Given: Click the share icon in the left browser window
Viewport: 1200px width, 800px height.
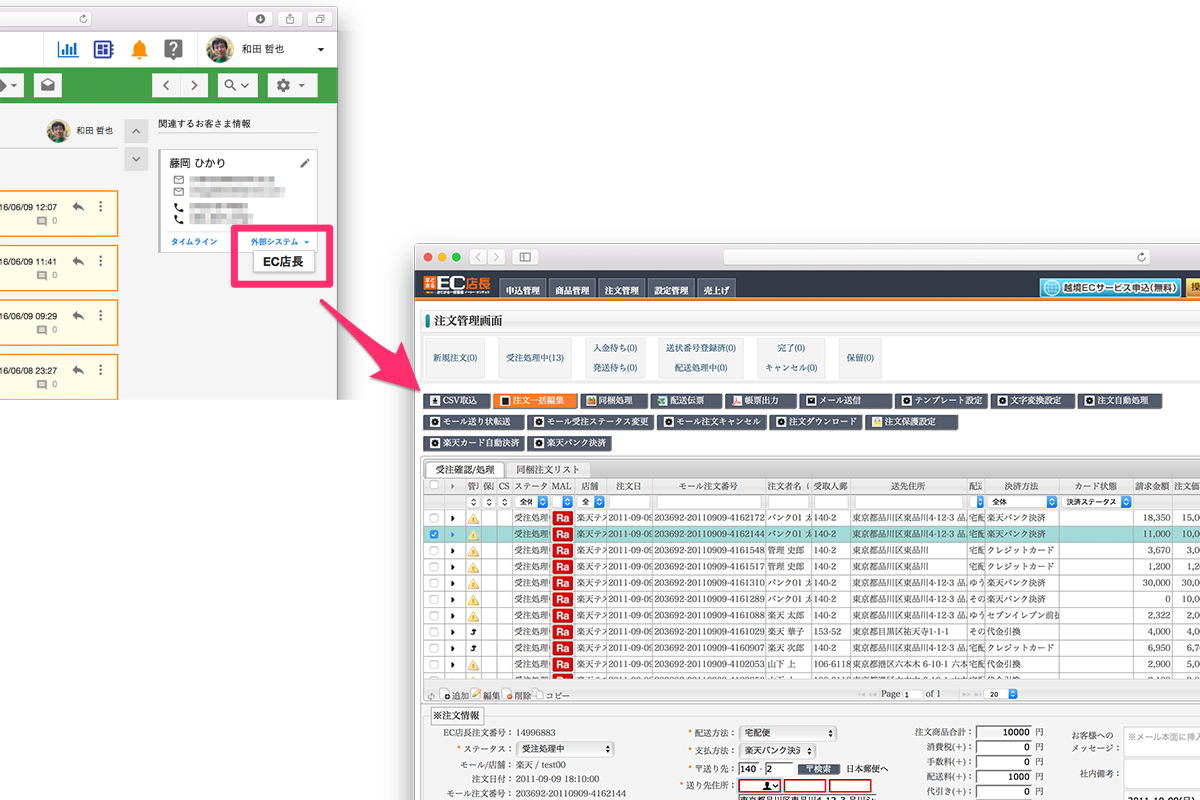Looking at the screenshot, I should [x=290, y=18].
